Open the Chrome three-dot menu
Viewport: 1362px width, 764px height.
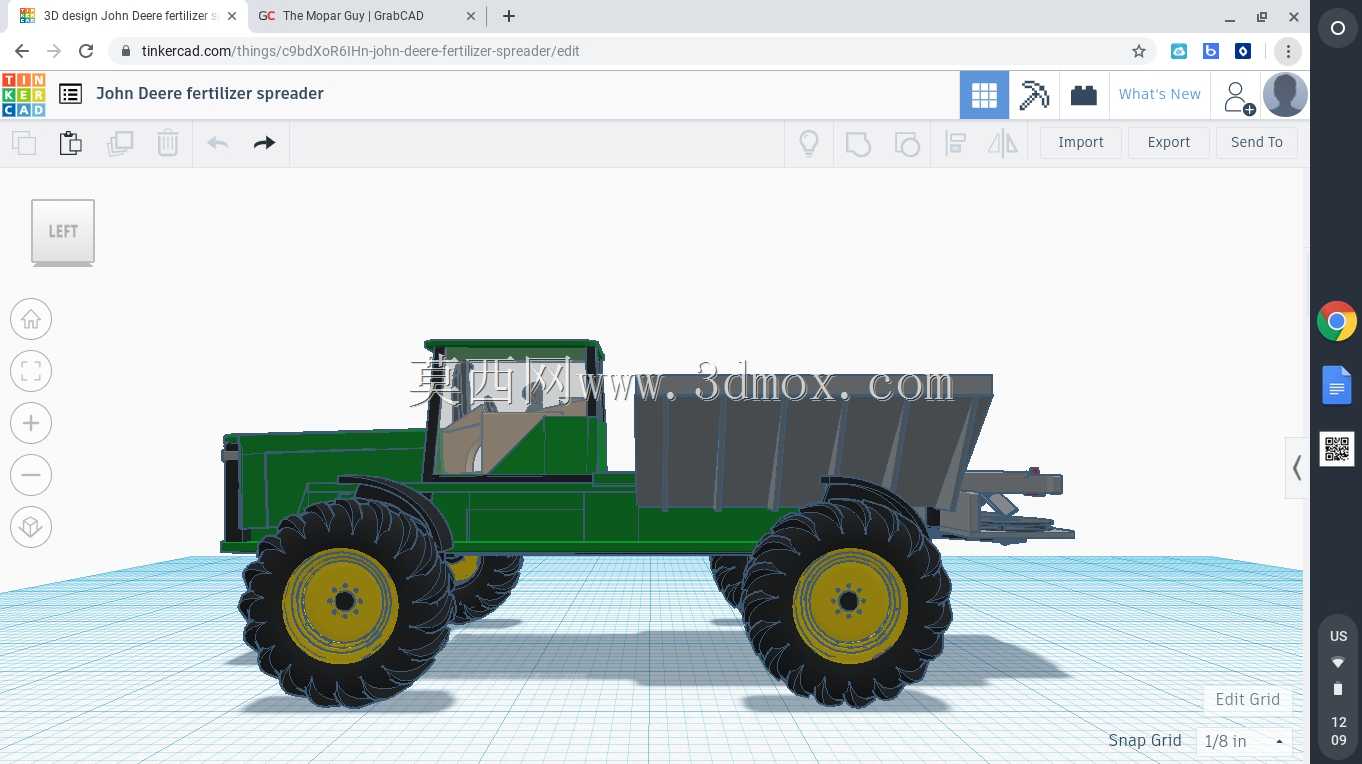1288,51
